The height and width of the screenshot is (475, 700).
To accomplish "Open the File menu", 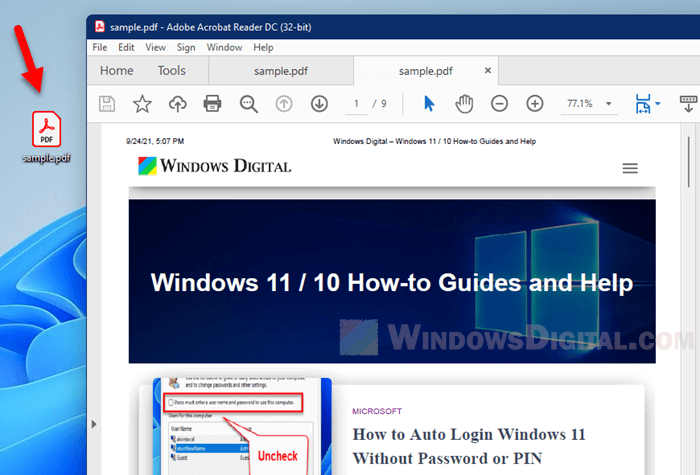I will click(x=100, y=47).
